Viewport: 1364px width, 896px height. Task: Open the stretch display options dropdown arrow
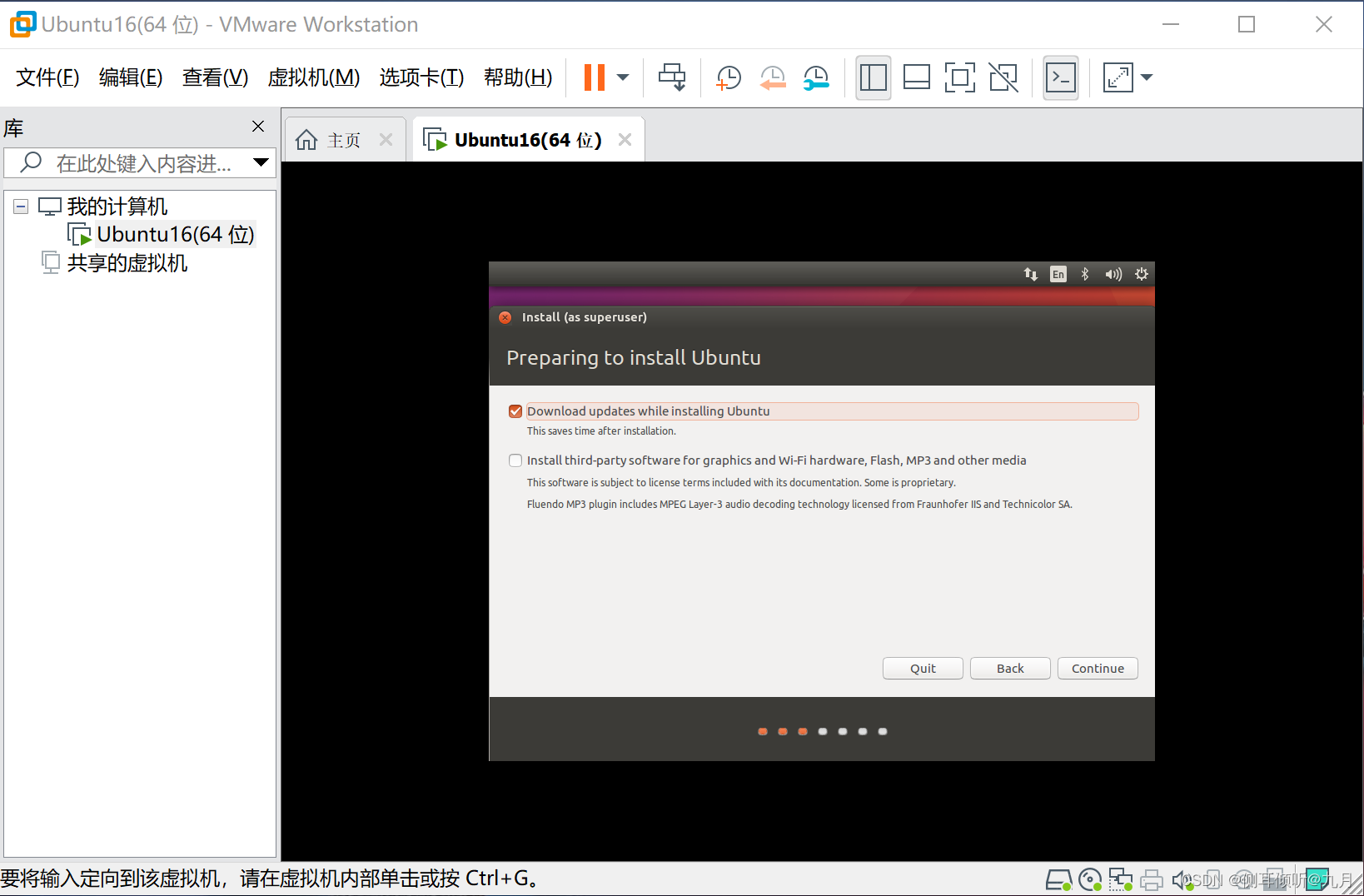(x=1147, y=77)
